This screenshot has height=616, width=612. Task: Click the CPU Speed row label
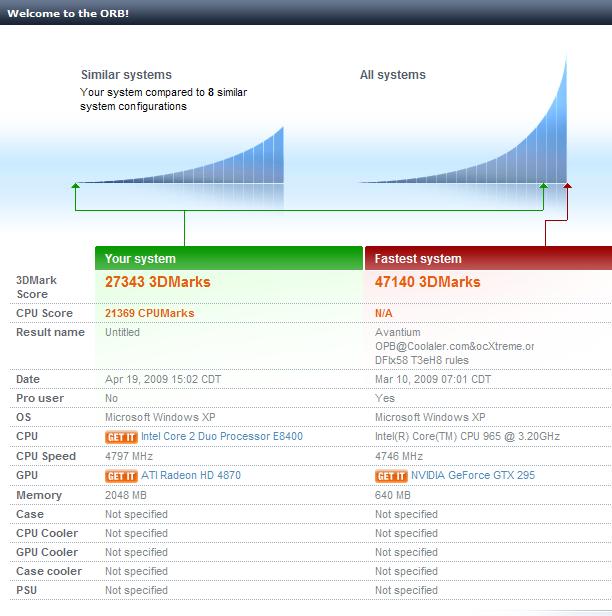click(x=46, y=456)
